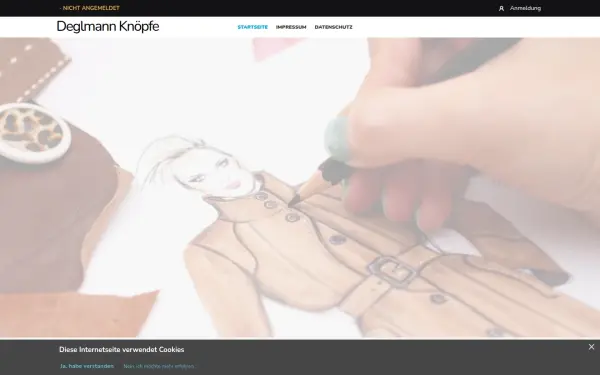Click the user icon beside Anmeldung
The image size is (600, 375).
click(x=501, y=8)
